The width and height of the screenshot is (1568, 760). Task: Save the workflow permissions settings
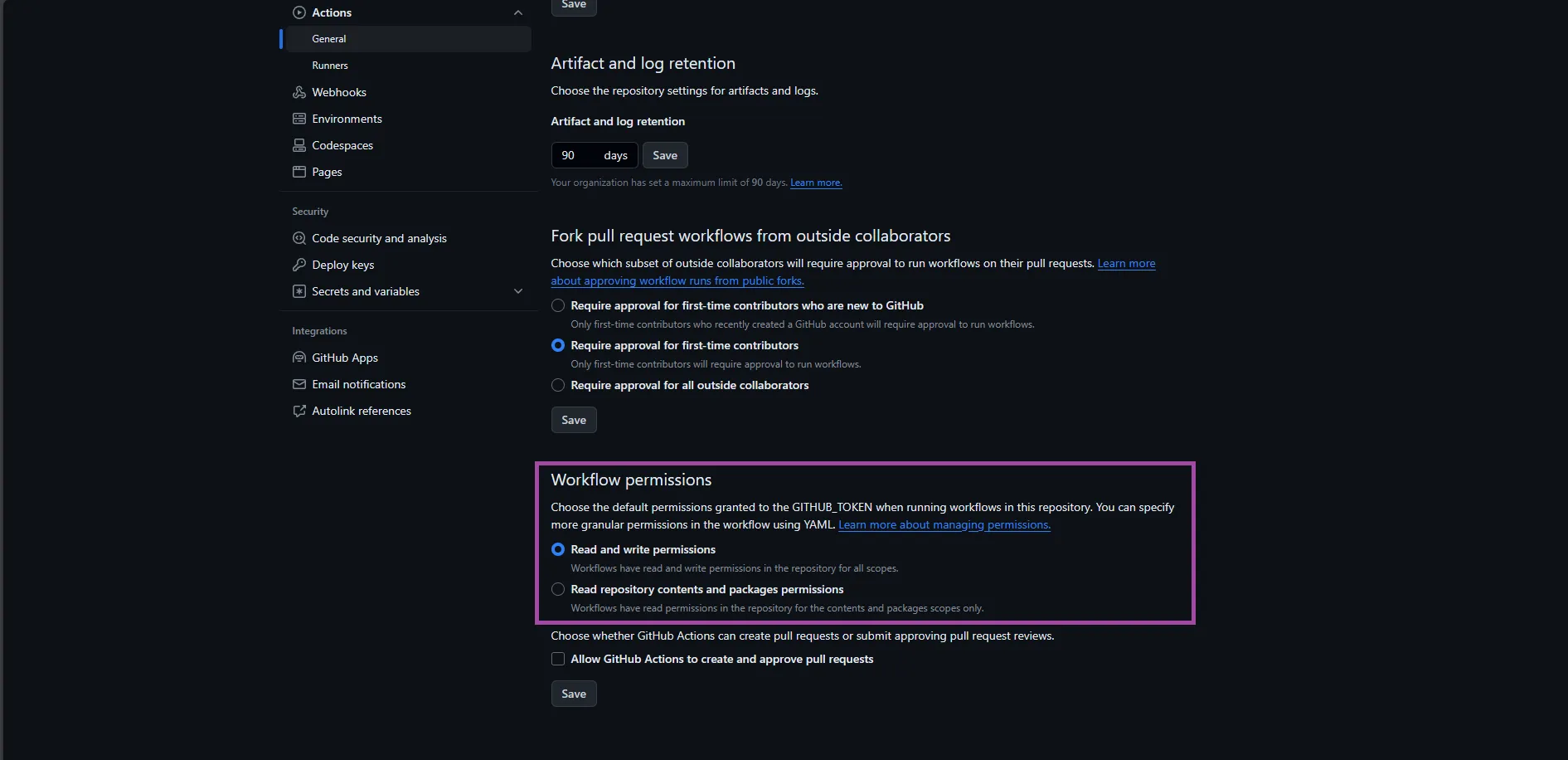[x=574, y=694]
